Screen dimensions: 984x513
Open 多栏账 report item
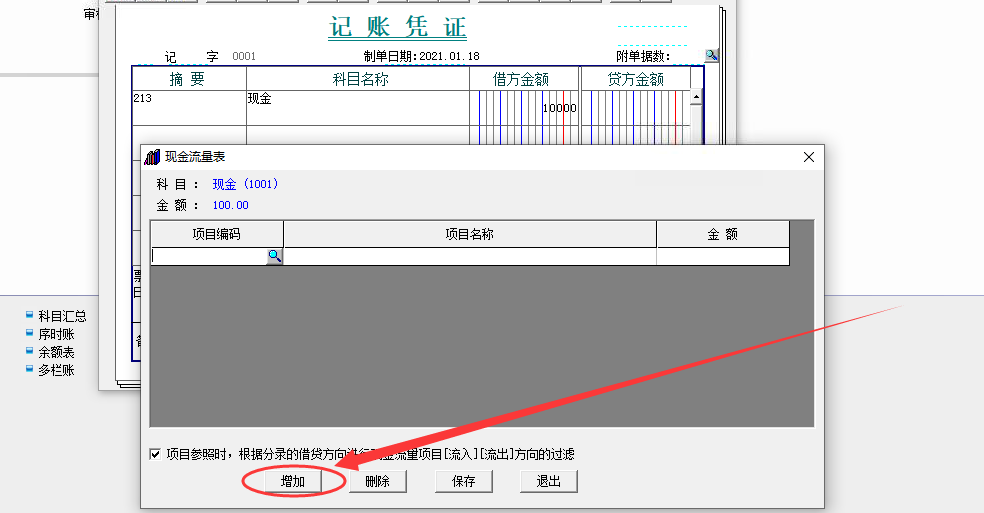[x=56, y=370]
